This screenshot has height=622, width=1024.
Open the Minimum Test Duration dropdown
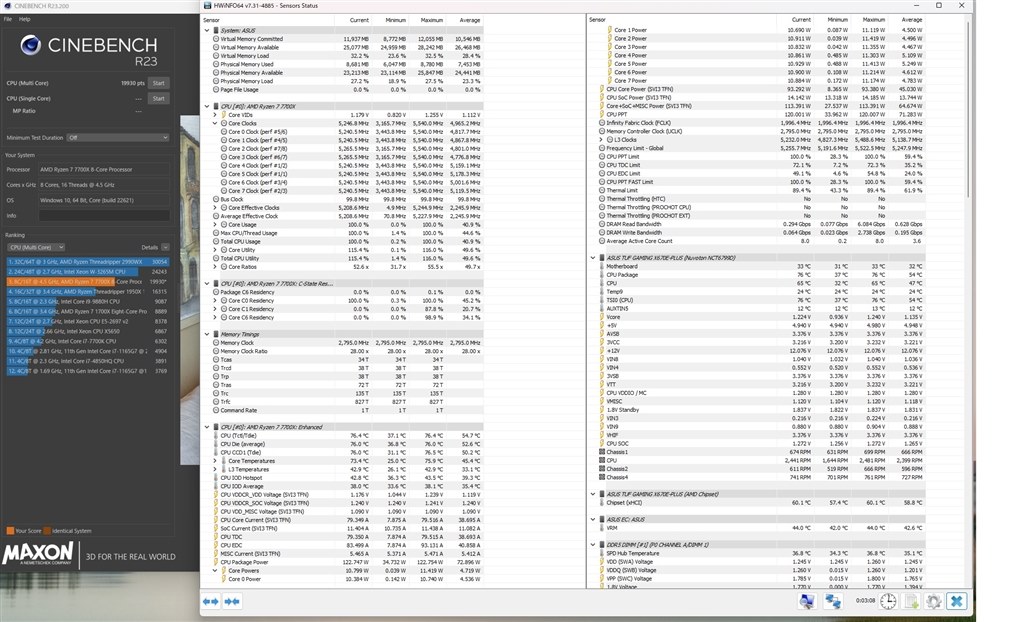click(x=118, y=138)
